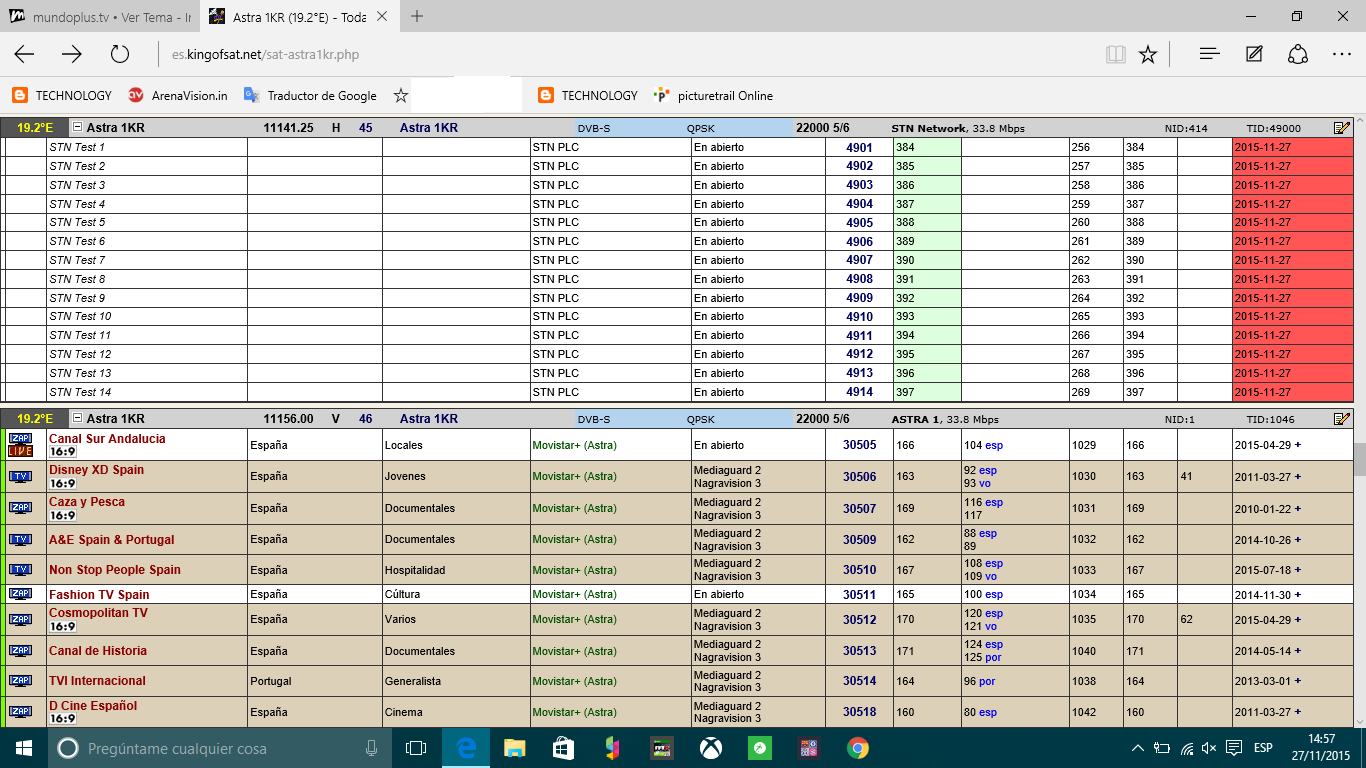Open the Canal Sur Andalucia channel link
1366x768 pixels.
pyautogui.click(x=107, y=439)
